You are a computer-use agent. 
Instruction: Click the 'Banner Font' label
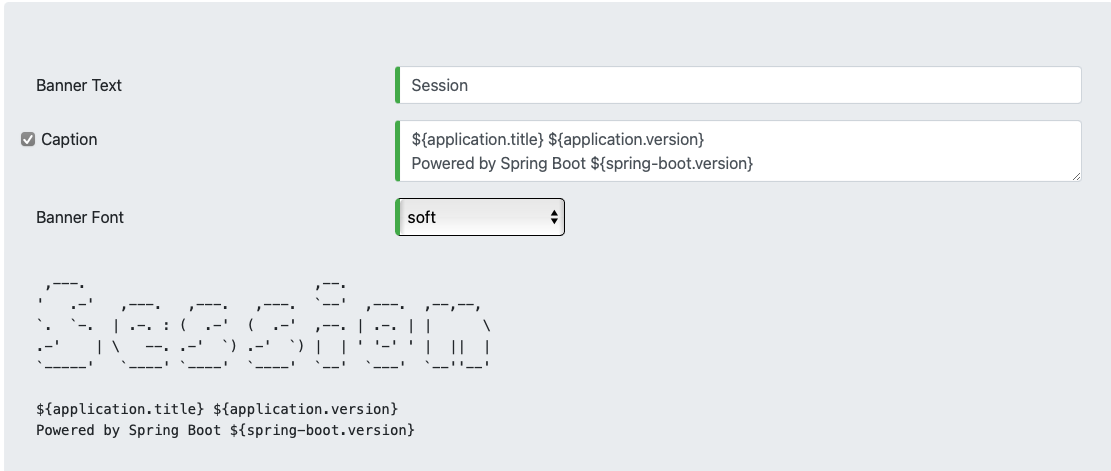[80, 217]
